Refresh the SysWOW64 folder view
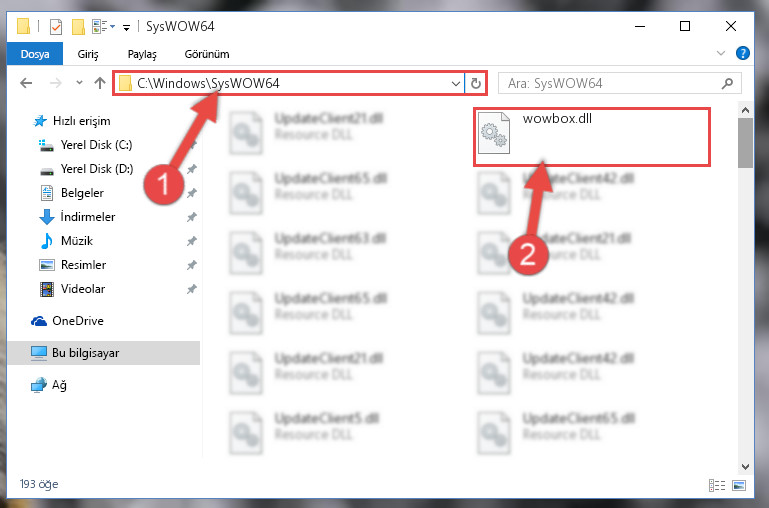Viewport: 769px width, 508px height. point(475,83)
